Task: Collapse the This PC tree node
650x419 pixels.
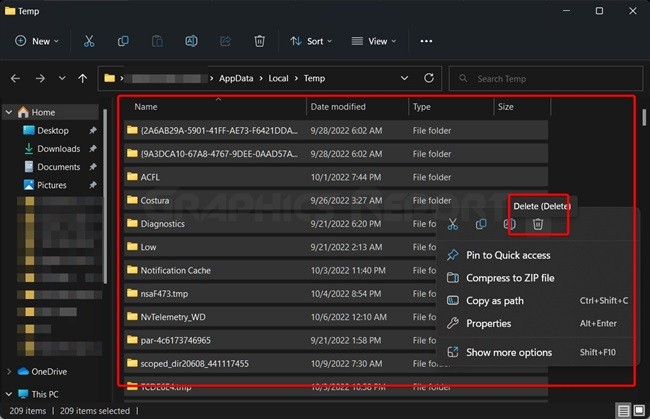Action: (x=9, y=394)
